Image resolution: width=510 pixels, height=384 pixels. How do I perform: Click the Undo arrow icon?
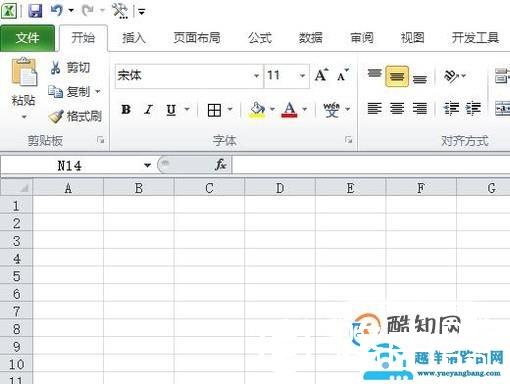[x=57, y=11]
